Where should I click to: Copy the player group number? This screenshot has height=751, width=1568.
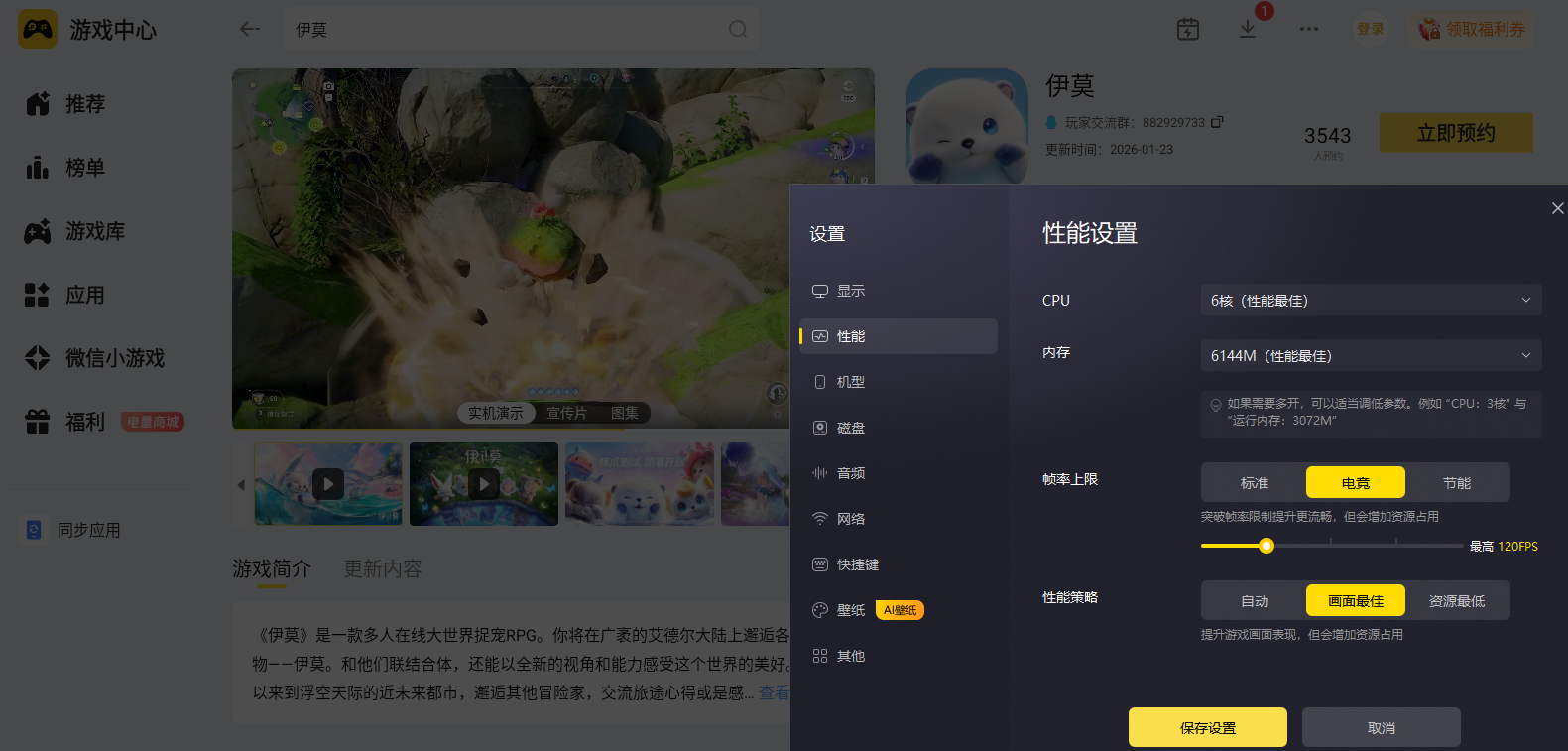(x=1218, y=122)
